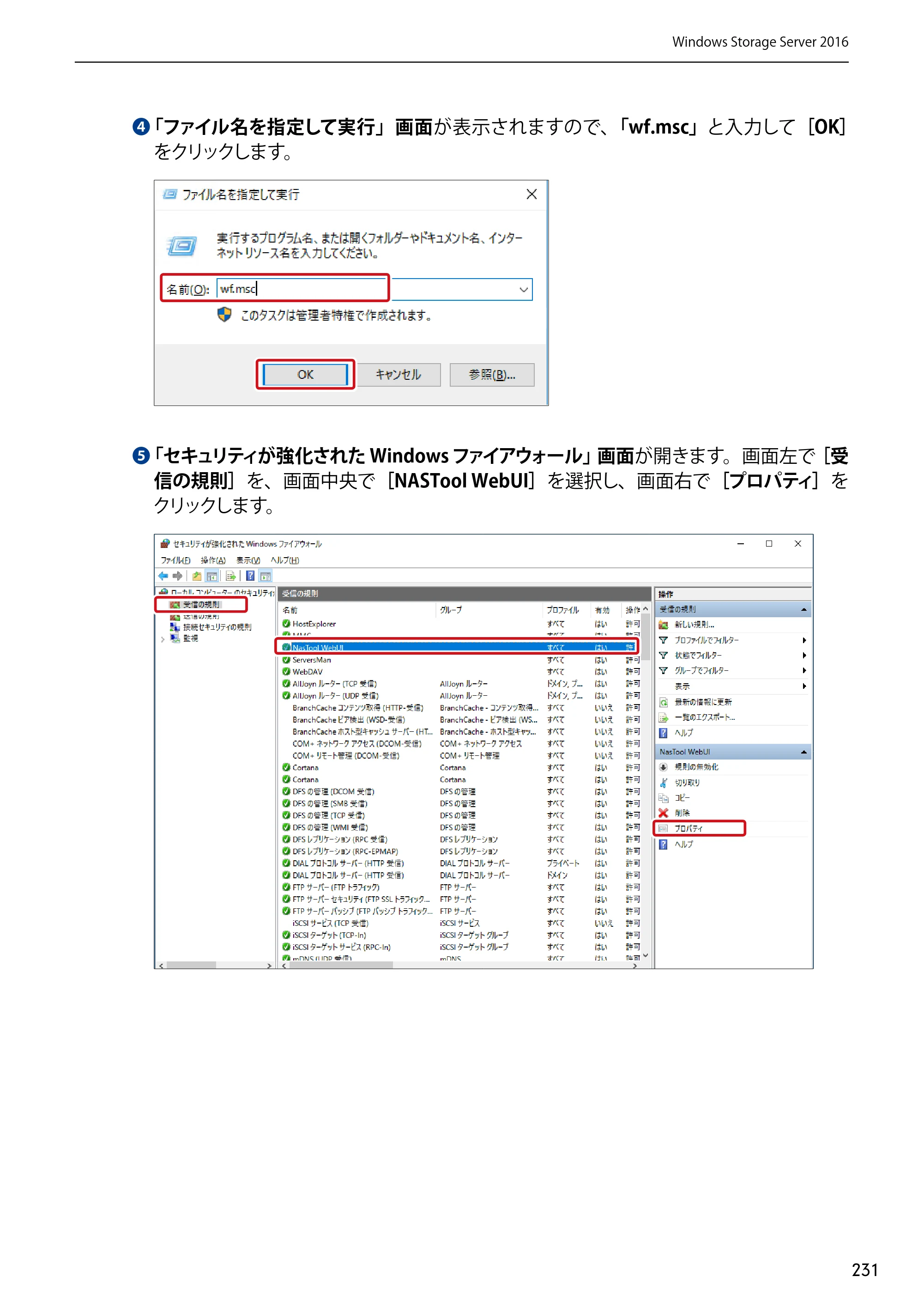Click the プロパティ action link
Screen dimensions: 924x1307
pos(688,828)
